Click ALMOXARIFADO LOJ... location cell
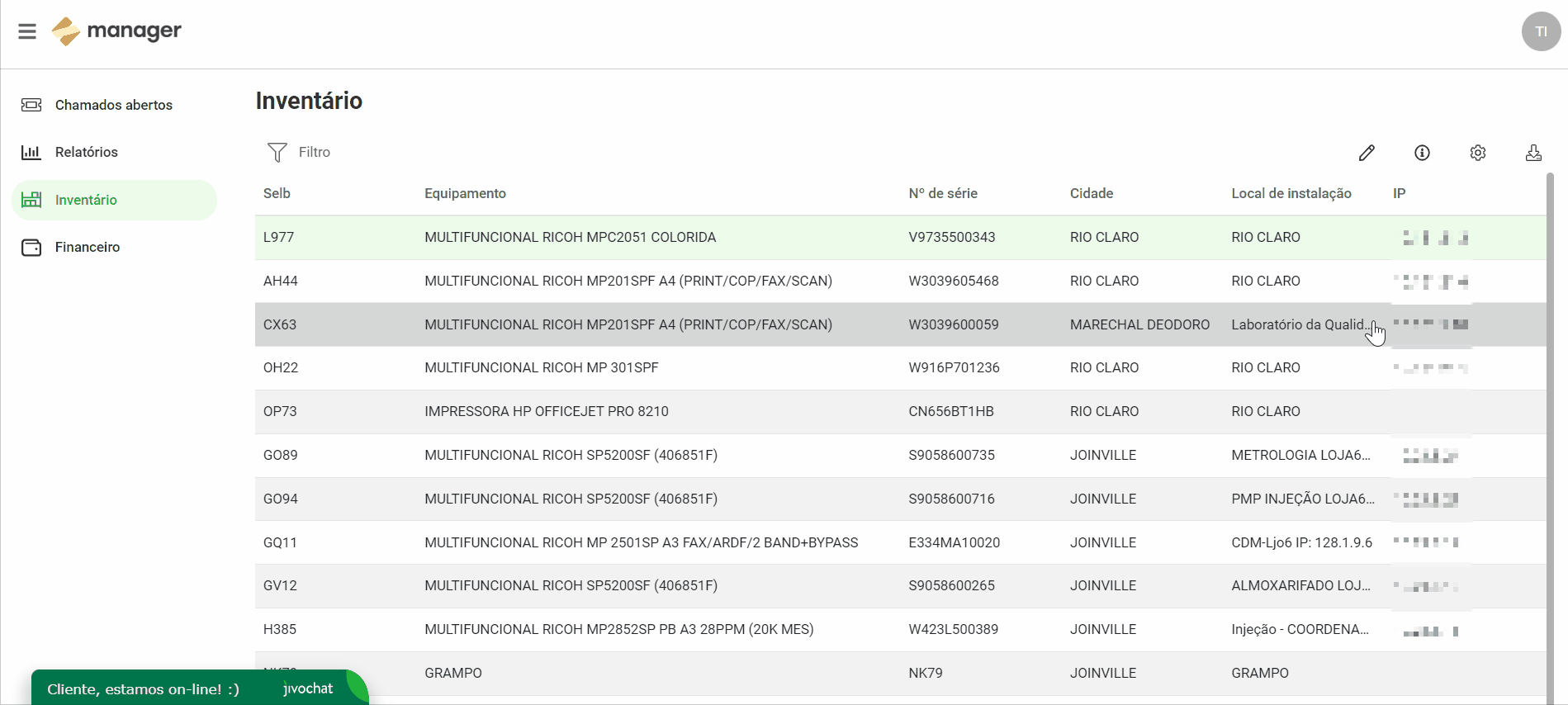Image resolution: width=1568 pixels, height=705 pixels. 1300,586
